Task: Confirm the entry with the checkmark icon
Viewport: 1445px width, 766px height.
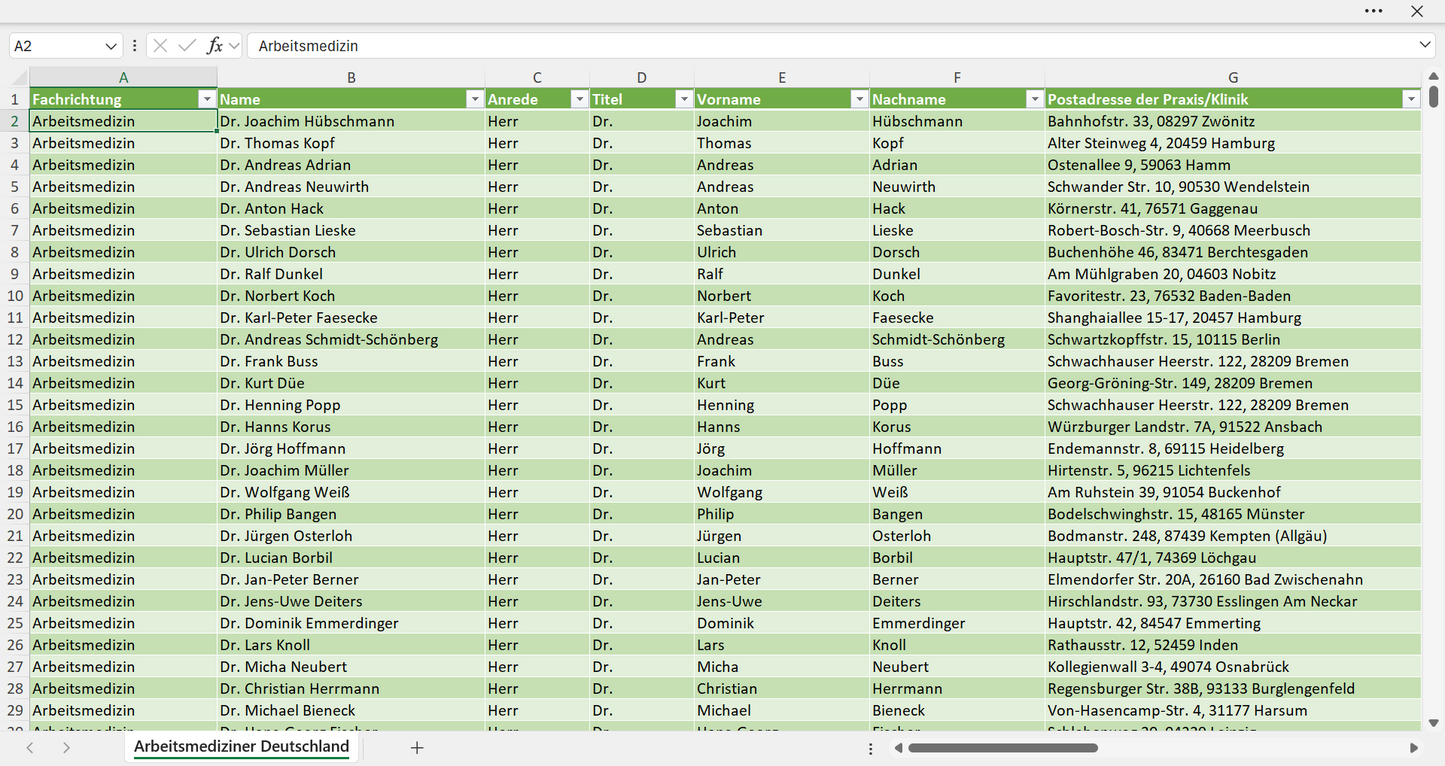Action: pyautogui.click(x=187, y=46)
